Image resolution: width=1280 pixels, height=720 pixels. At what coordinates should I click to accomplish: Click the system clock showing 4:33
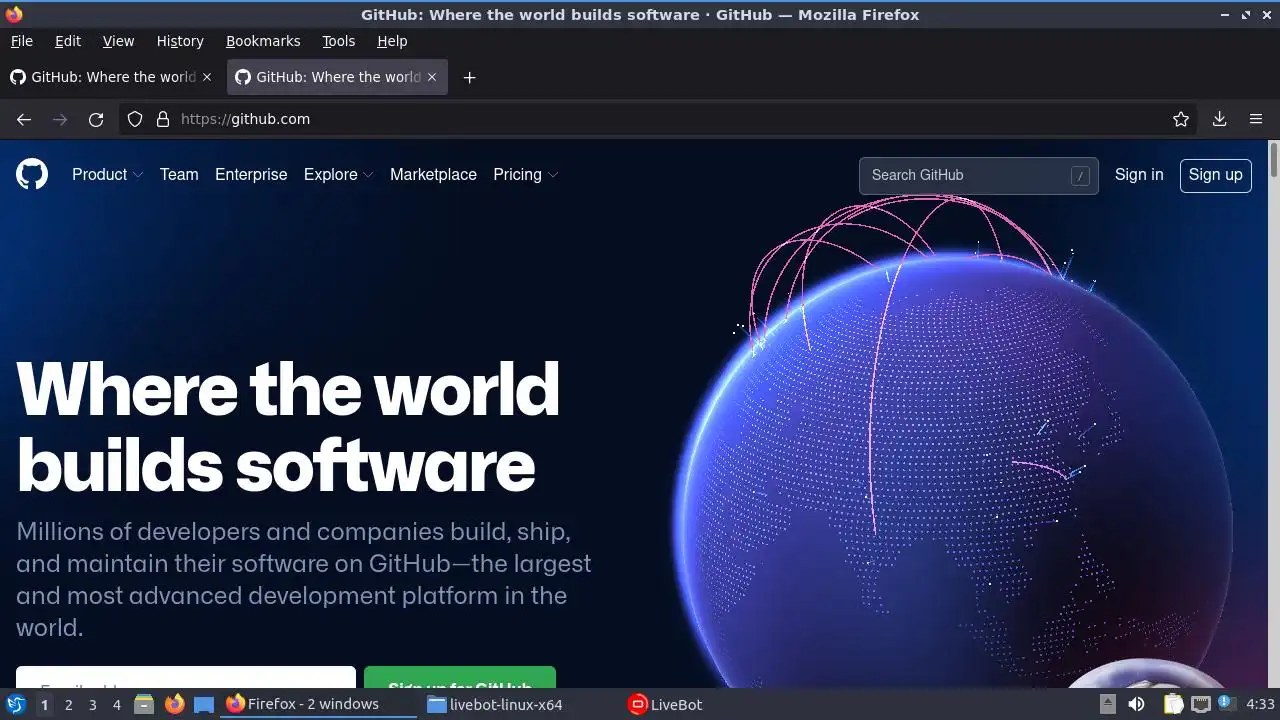pyautogui.click(x=1260, y=704)
